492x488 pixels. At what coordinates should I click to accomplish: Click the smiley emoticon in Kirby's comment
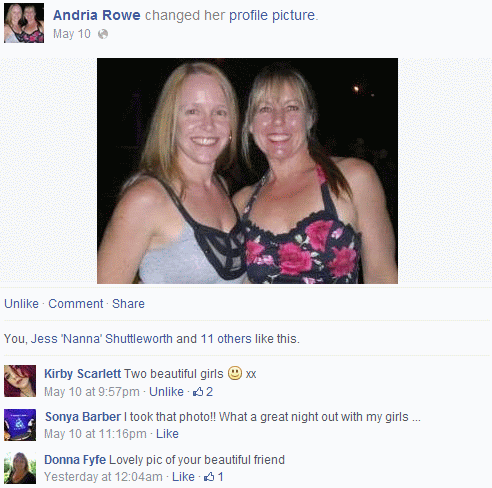point(235,373)
